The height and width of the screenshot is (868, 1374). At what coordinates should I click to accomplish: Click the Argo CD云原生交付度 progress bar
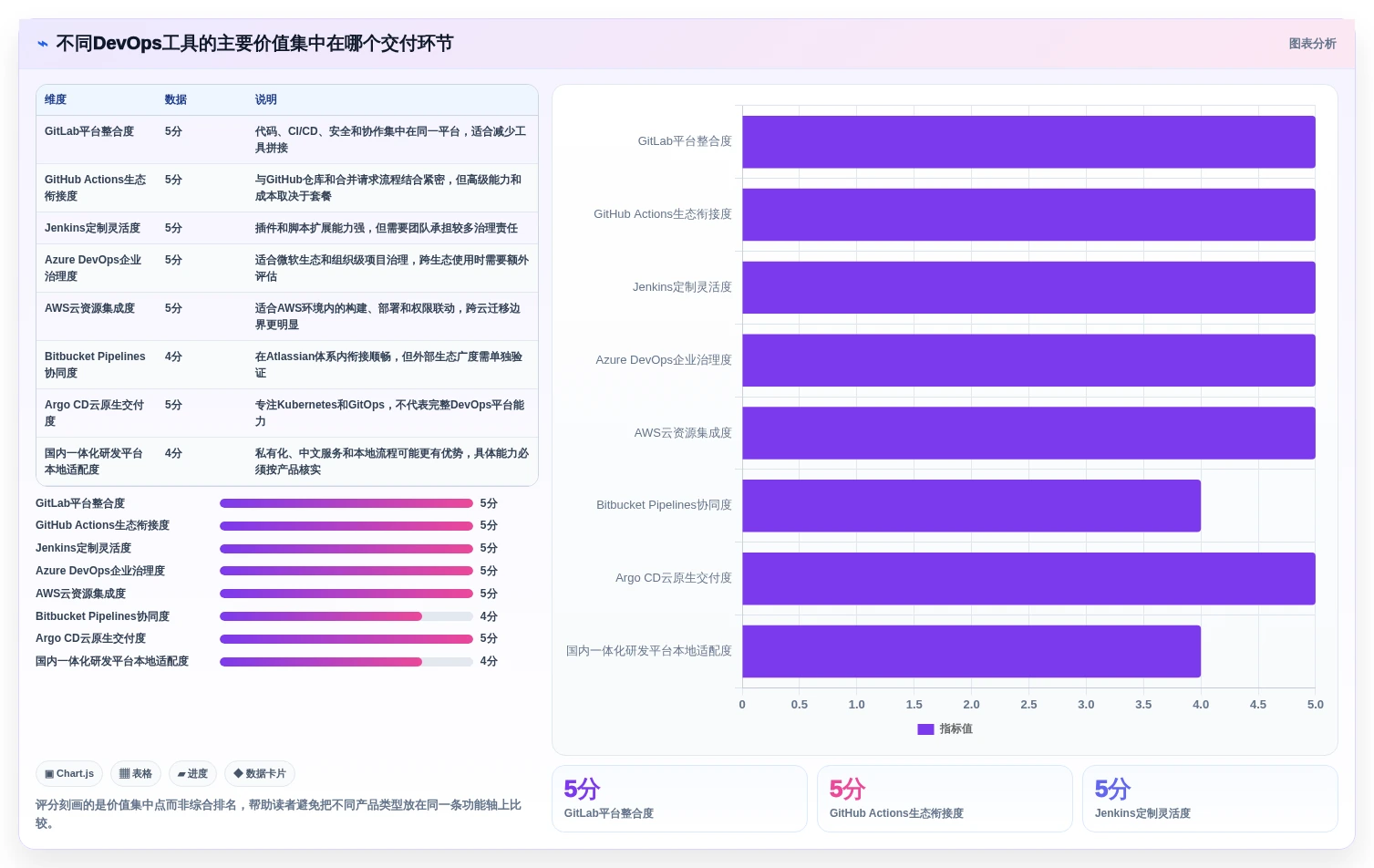[x=346, y=639]
